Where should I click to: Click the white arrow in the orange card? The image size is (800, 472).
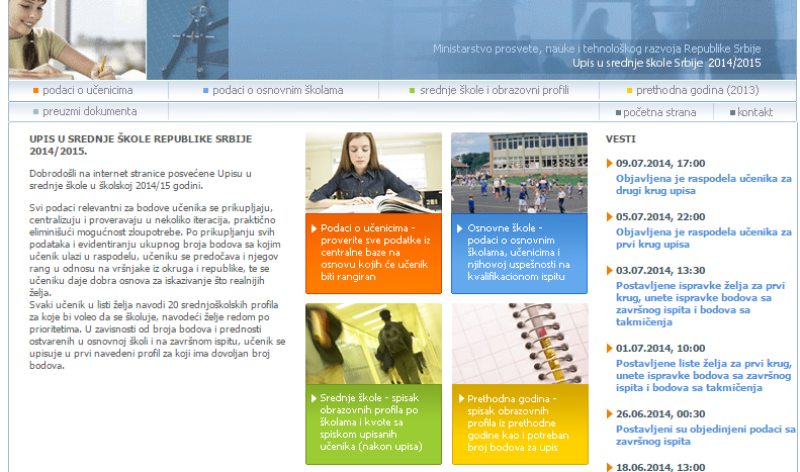[x=314, y=229]
